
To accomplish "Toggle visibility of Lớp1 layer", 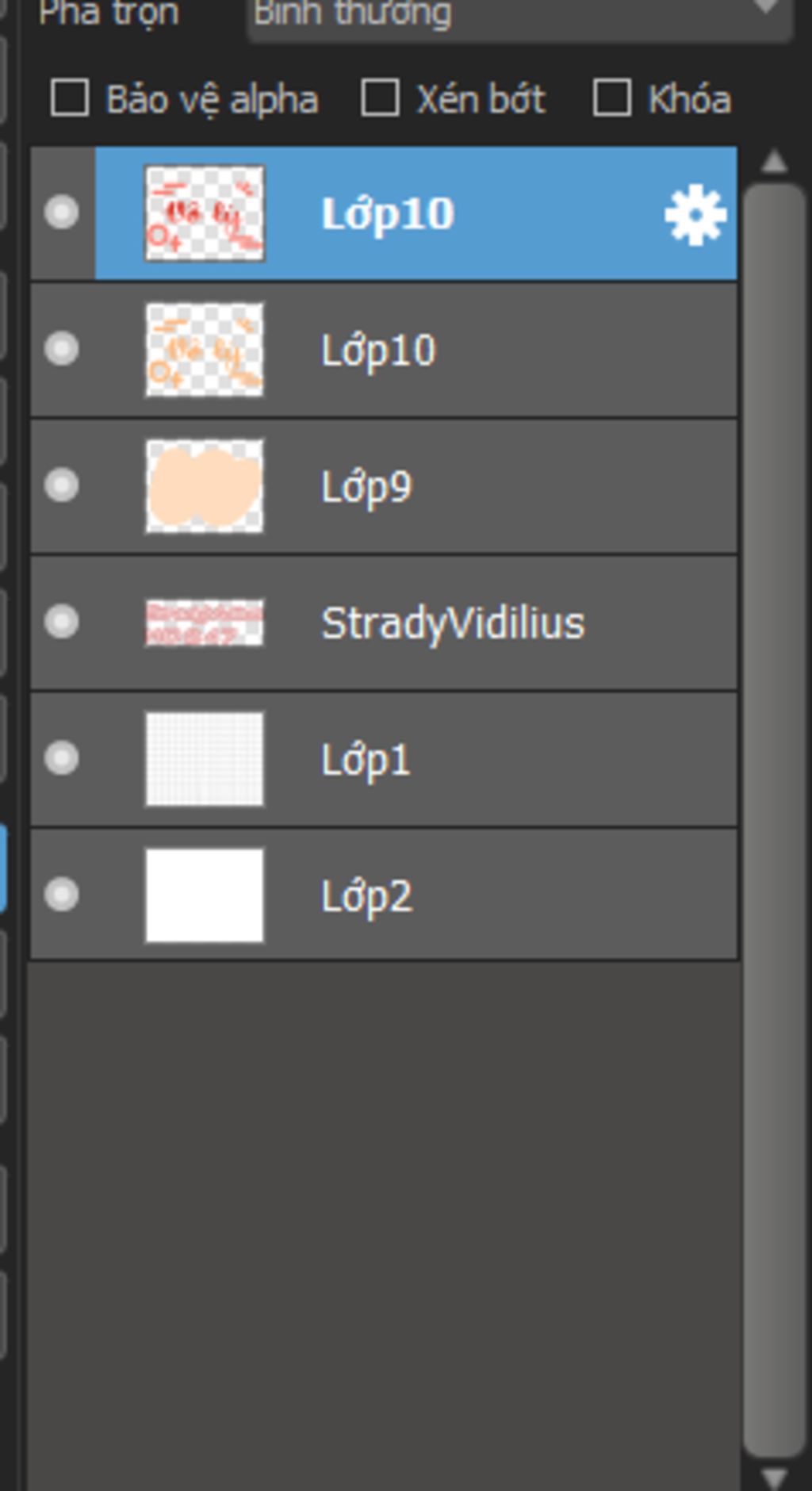I will (x=61, y=758).
